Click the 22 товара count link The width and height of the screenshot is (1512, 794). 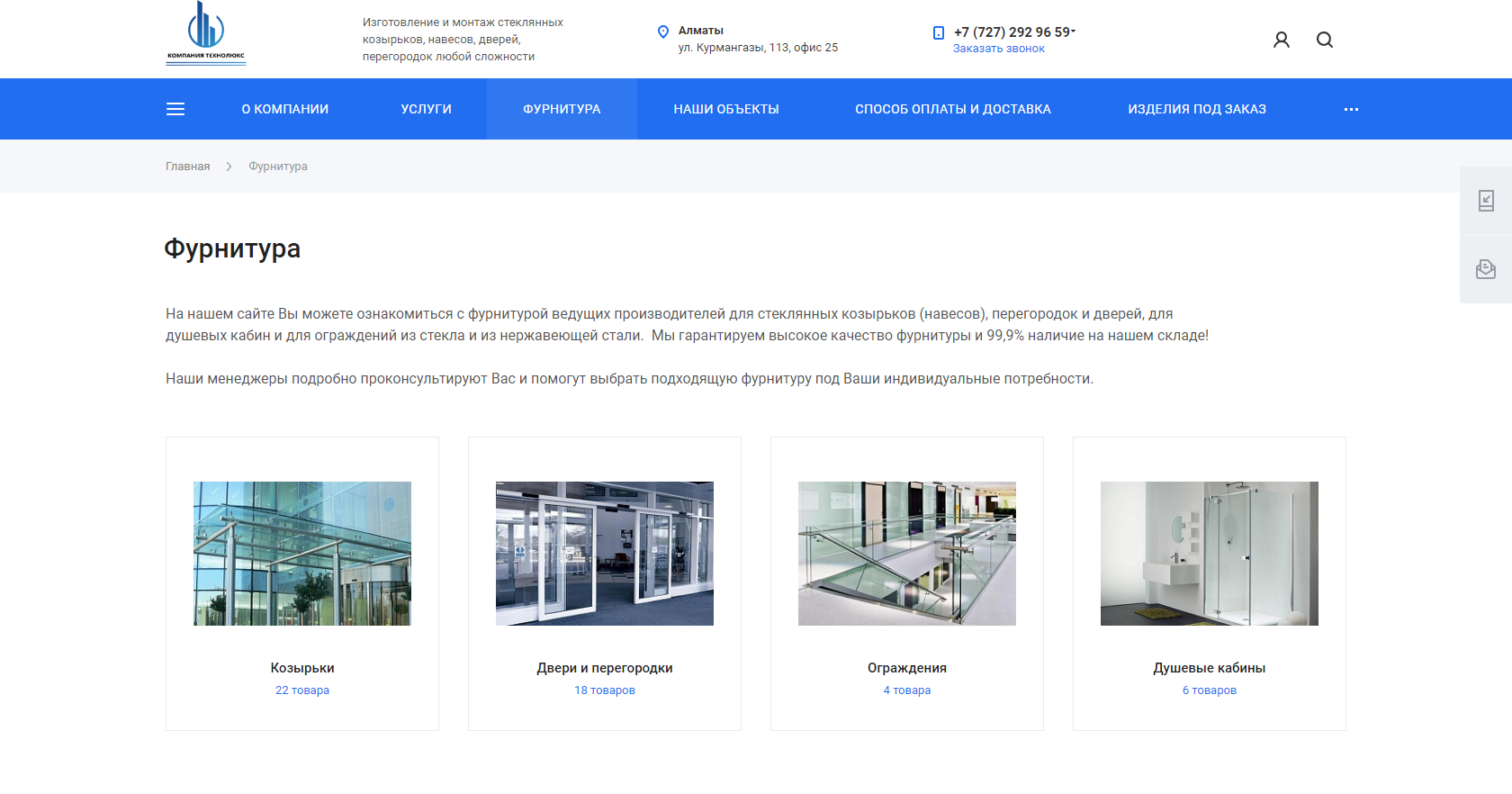[x=302, y=690]
